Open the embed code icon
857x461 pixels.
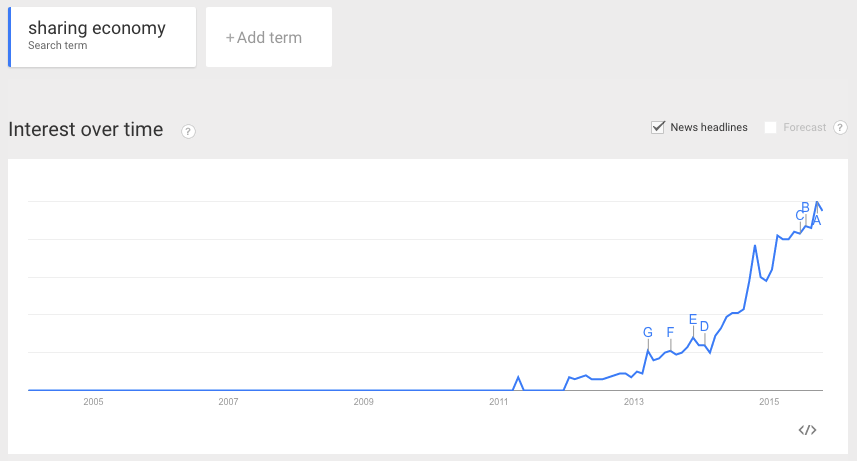[x=808, y=430]
